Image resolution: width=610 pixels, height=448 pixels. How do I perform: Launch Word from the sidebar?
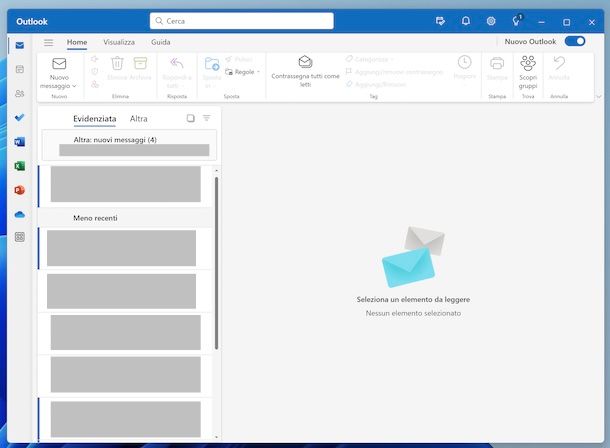(19, 142)
